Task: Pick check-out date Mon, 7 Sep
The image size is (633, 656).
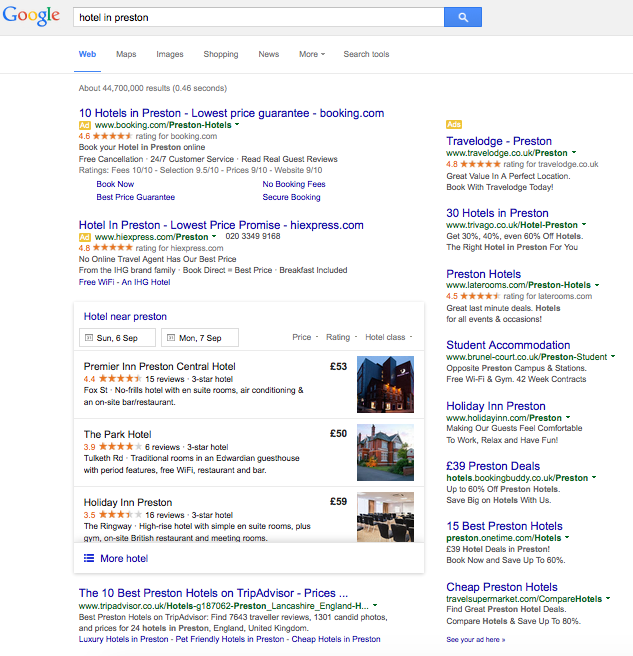Action: (x=200, y=338)
